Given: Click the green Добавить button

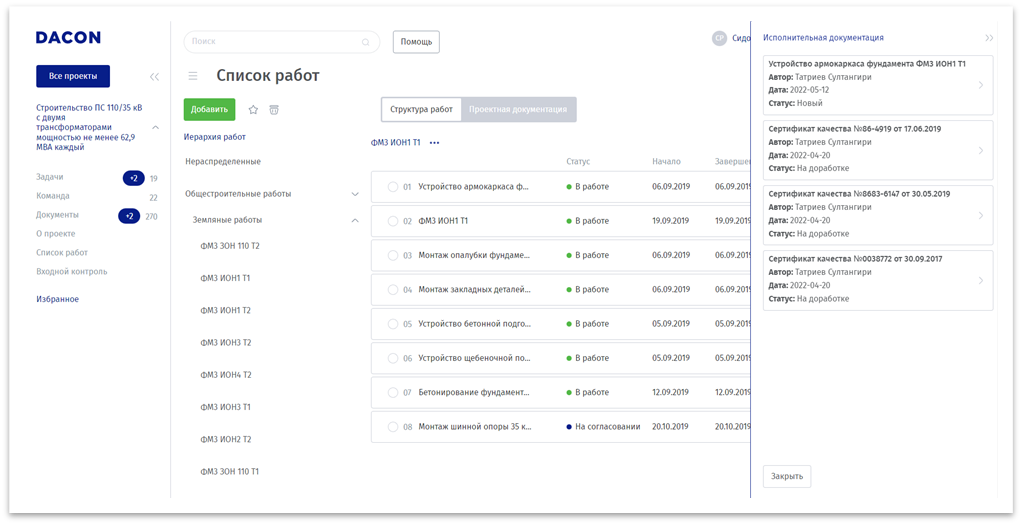Looking at the screenshot, I should pos(209,110).
